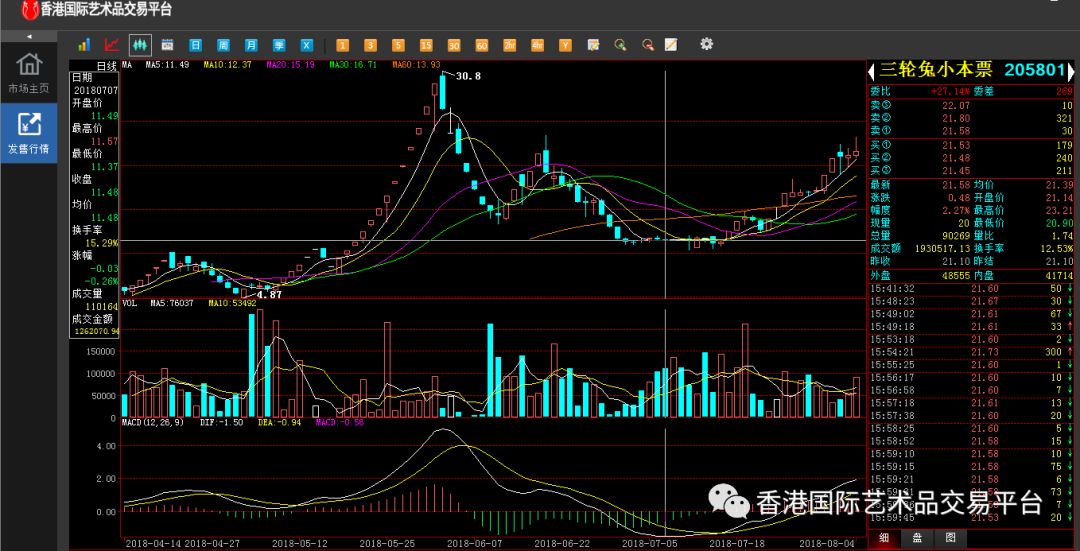Screen dimensions: 1080x551
Task: Select the quarterly (季) period button
Action: (x=279, y=45)
